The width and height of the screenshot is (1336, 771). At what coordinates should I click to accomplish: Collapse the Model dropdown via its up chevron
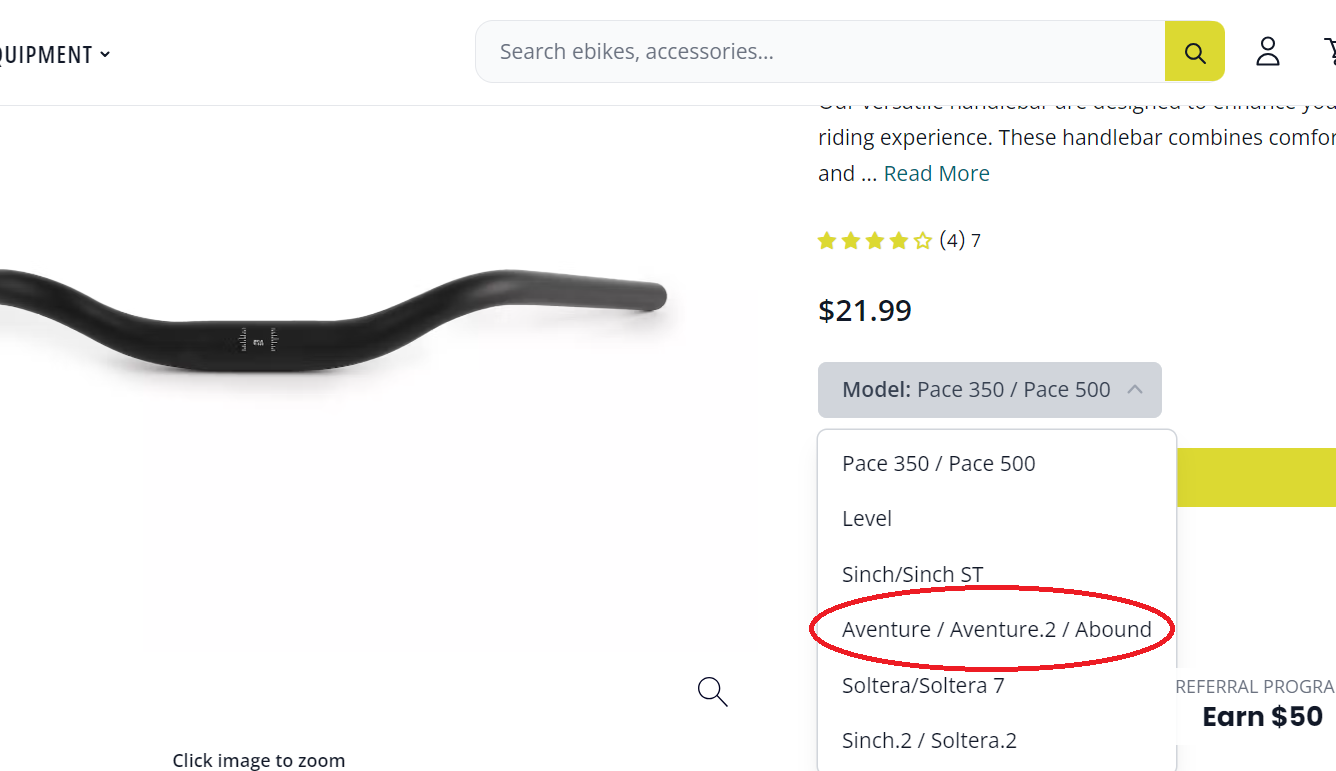point(1135,390)
